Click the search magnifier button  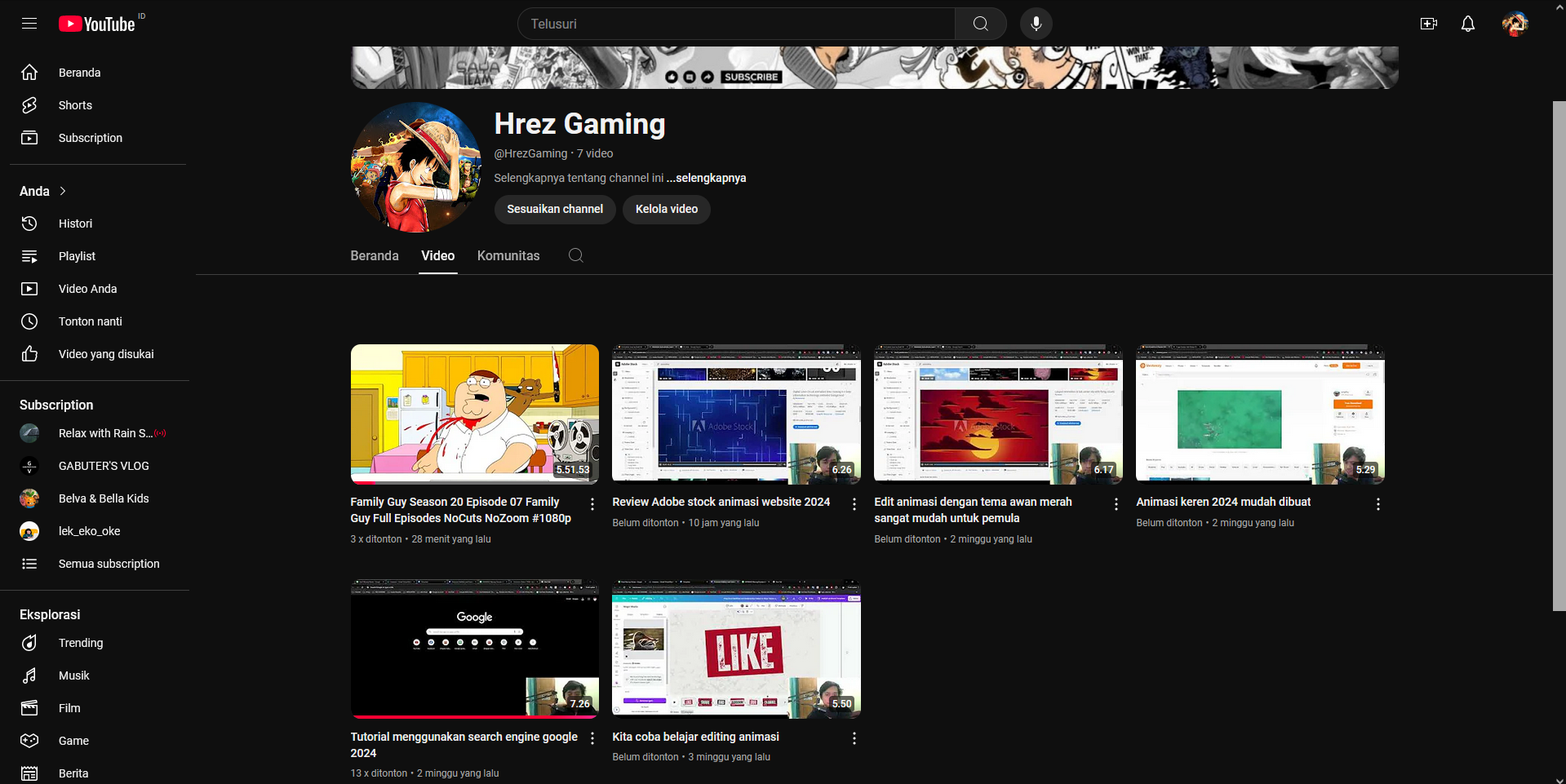click(x=980, y=24)
